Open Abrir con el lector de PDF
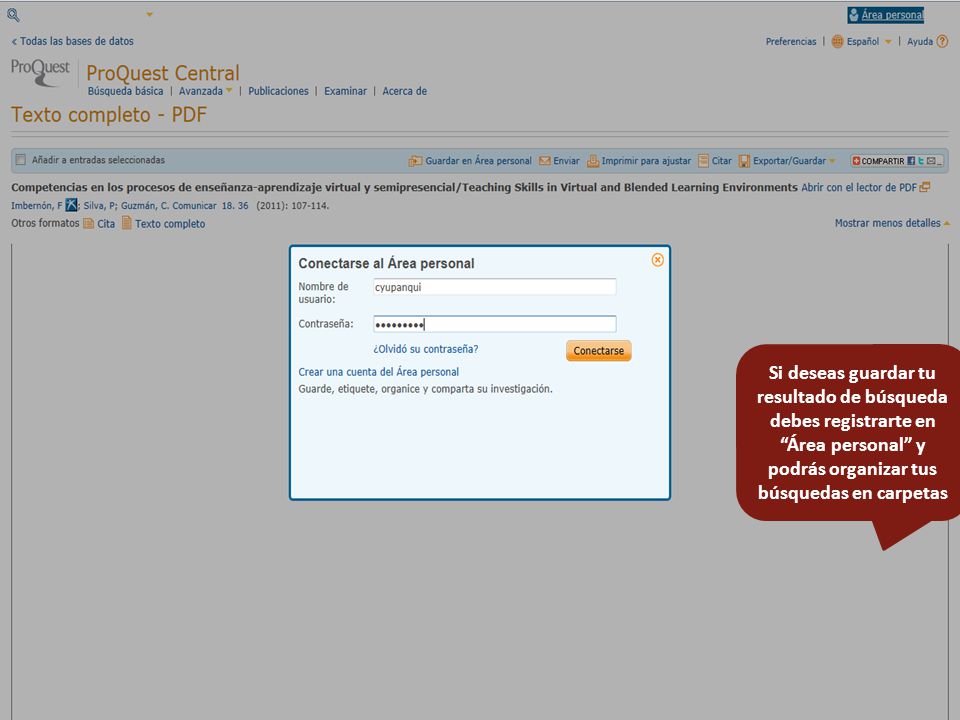Image resolution: width=960 pixels, height=720 pixels. (858, 187)
